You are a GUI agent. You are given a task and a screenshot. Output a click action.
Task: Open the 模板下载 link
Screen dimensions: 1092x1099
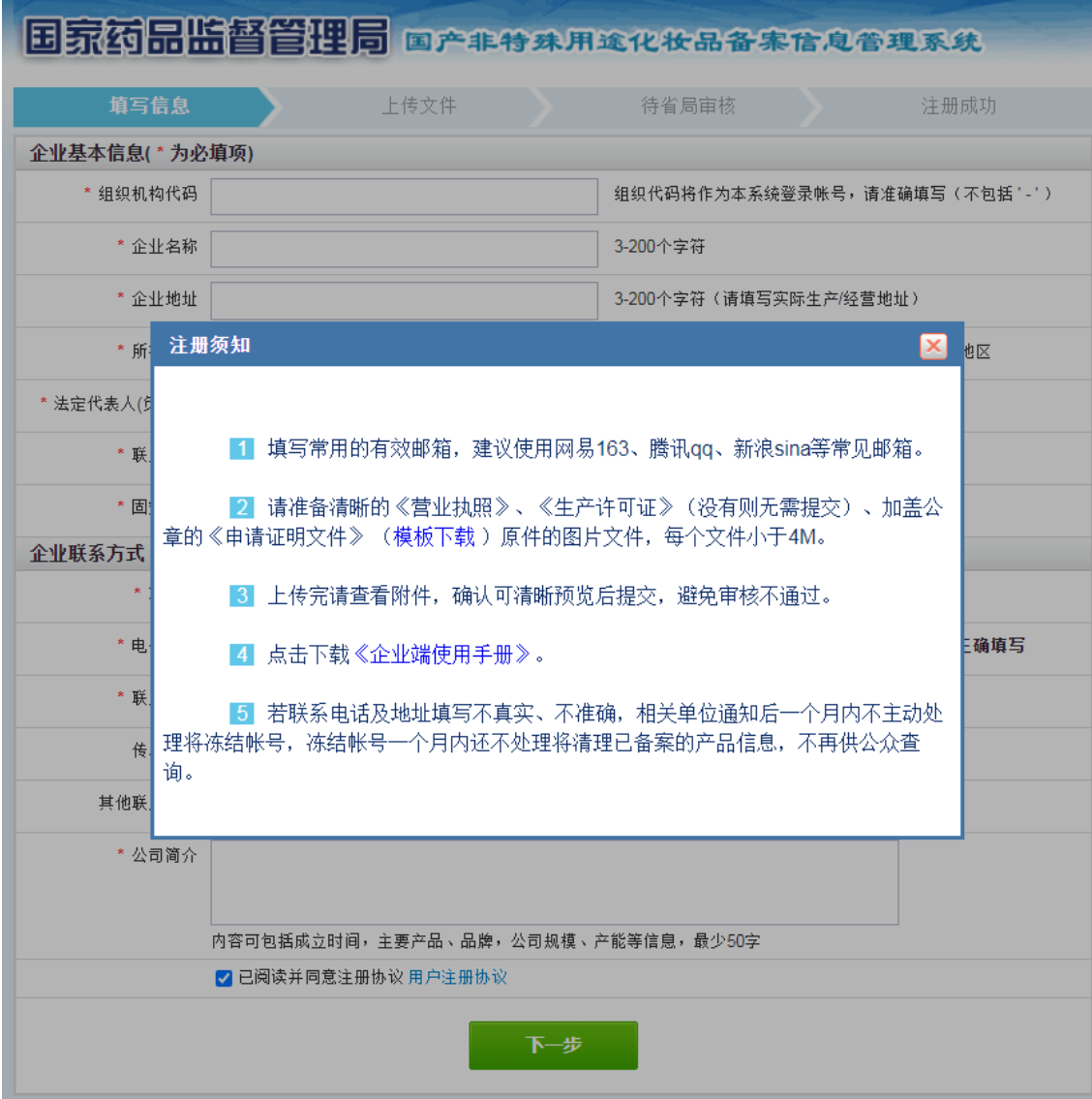pyautogui.click(x=434, y=536)
